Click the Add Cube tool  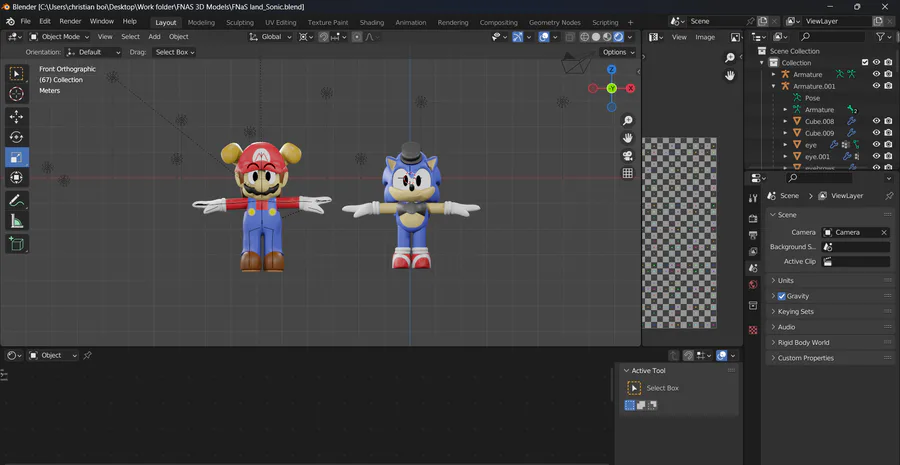tap(17, 243)
